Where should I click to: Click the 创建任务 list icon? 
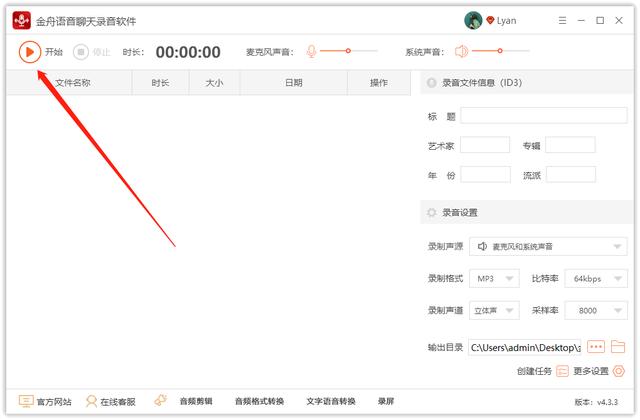pyautogui.click(x=562, y=371)
